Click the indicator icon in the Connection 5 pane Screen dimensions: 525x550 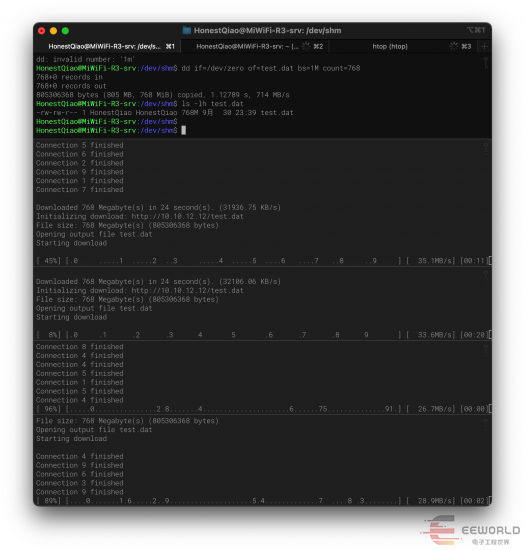485,149
